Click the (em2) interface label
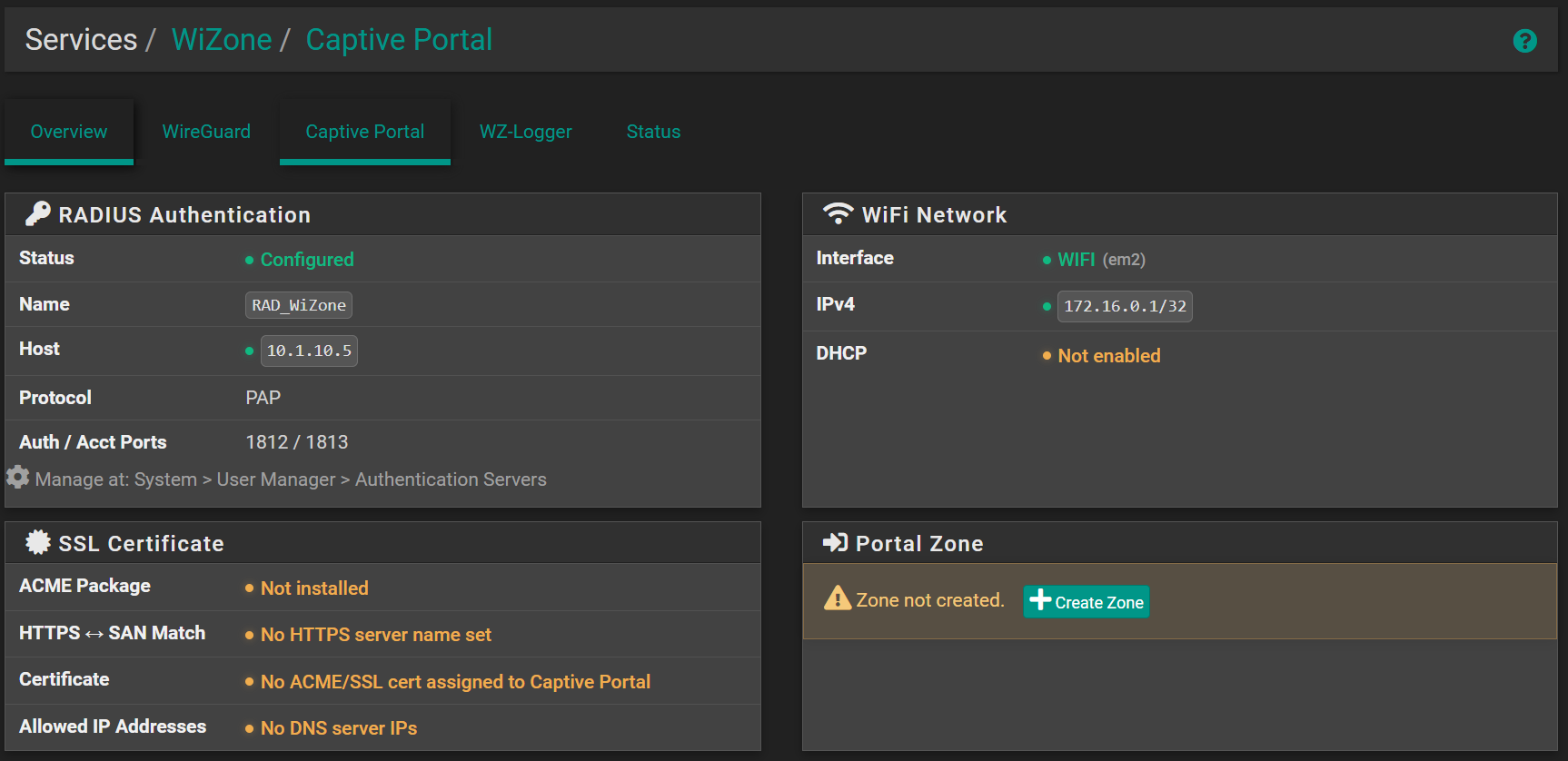Screen dimensions: 1568x761 (1124, 260)
